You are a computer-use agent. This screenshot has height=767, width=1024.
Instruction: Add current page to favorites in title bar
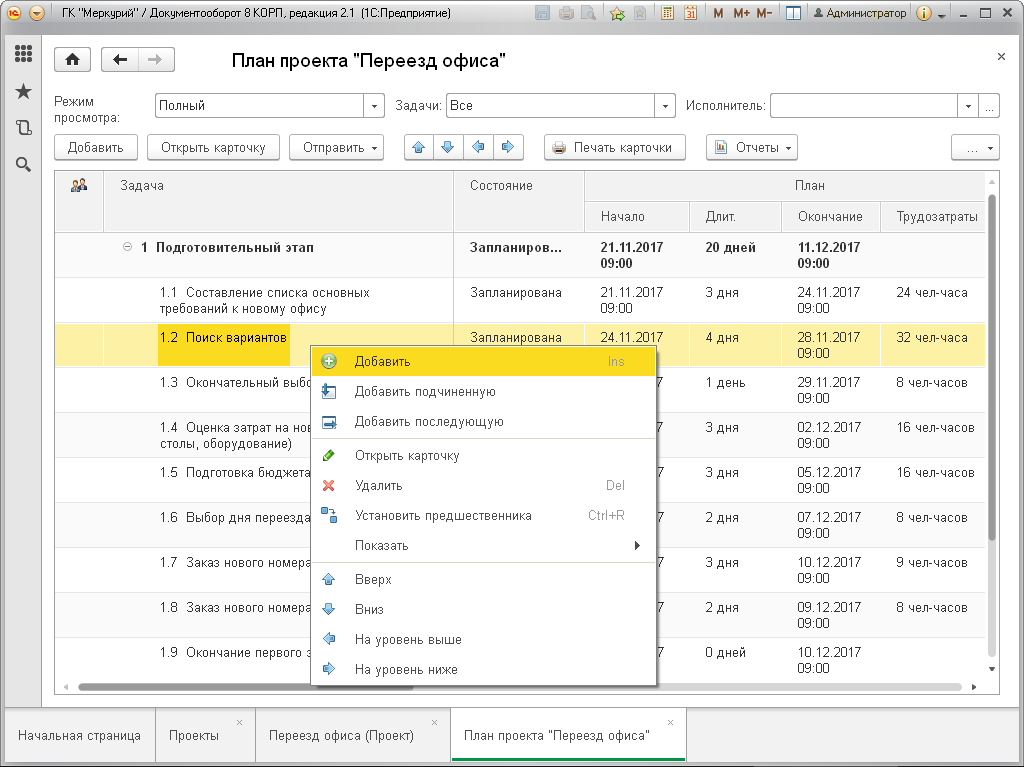coord(617,13)
